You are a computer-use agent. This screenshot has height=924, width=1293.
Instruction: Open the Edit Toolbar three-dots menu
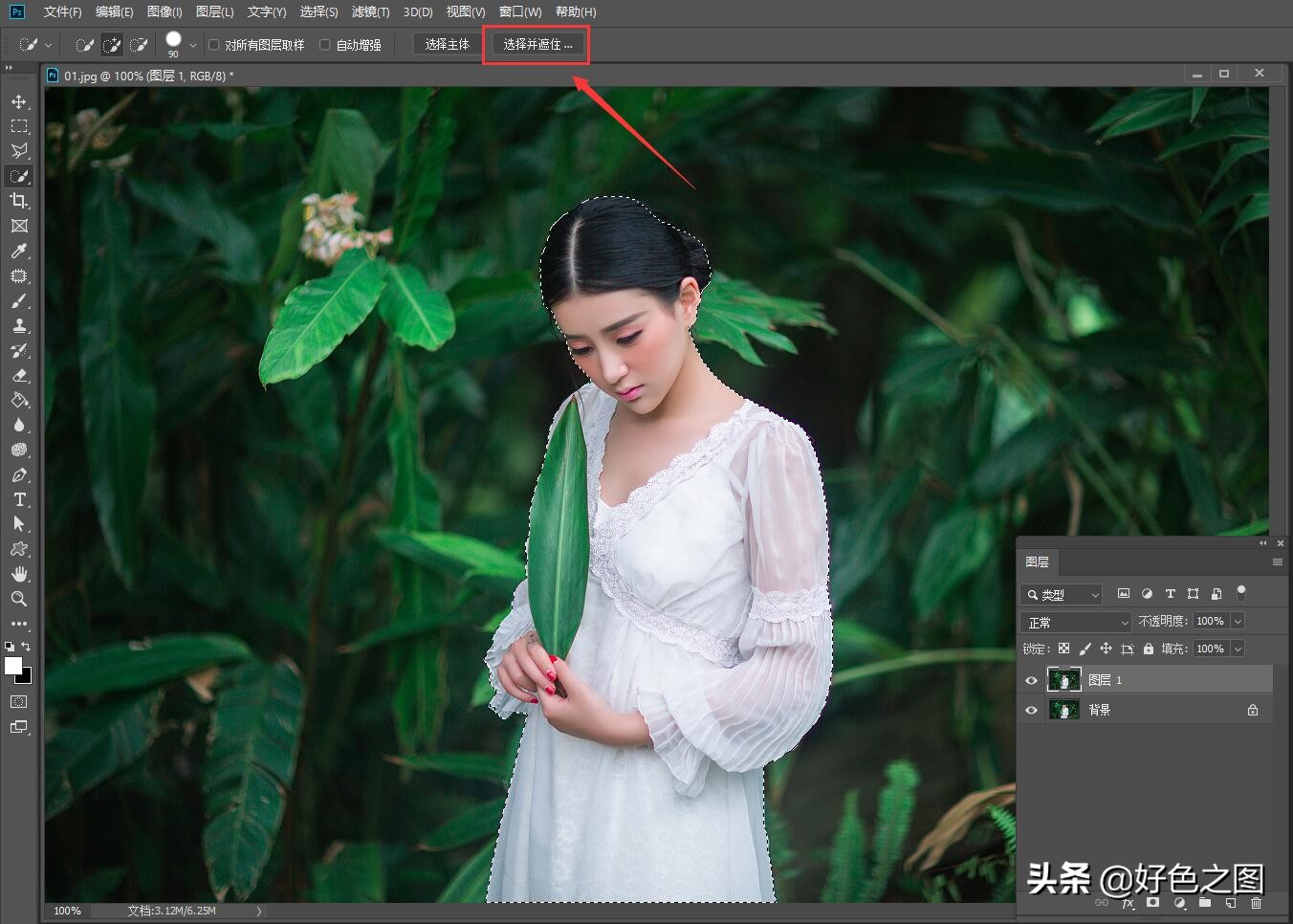click(x=19, y=624)
